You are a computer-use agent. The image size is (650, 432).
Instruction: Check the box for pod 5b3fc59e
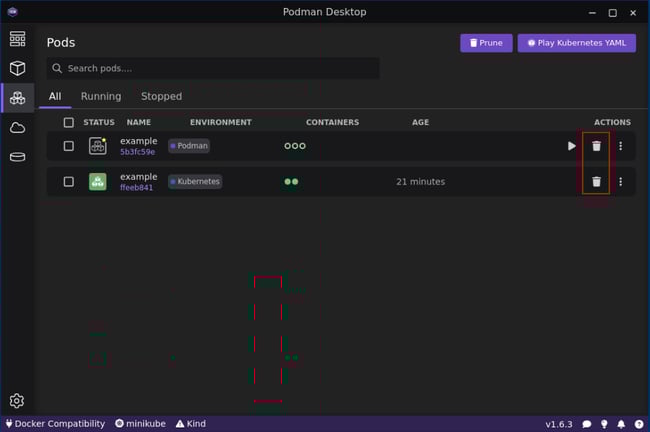[x=69, y=146]
